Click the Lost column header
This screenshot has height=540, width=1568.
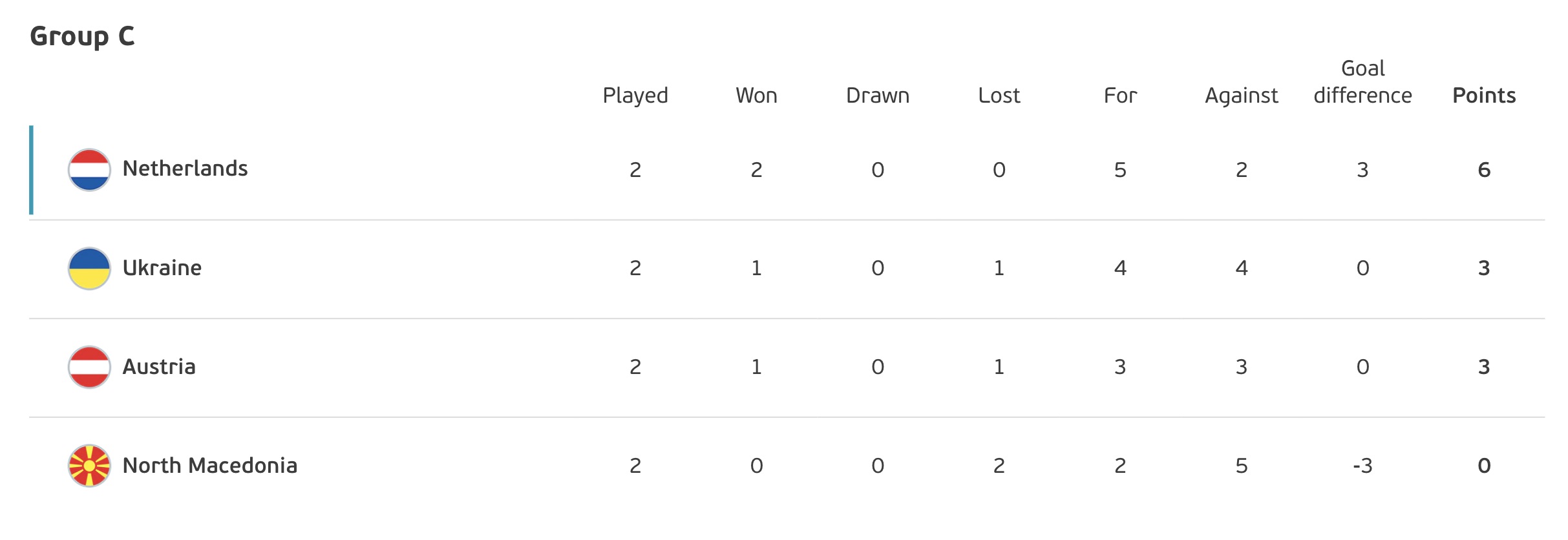999,96
